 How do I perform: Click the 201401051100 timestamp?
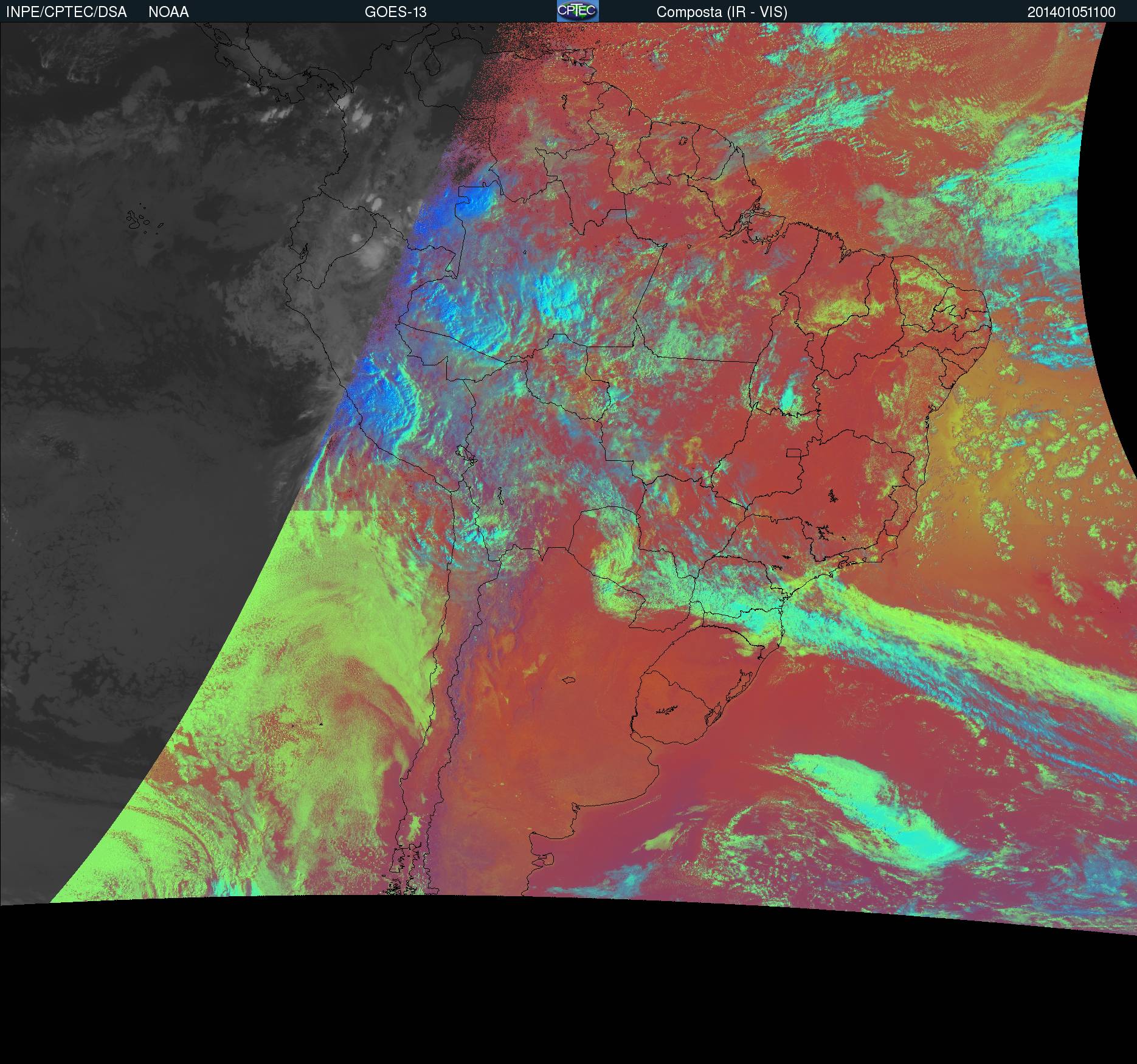1071,12
